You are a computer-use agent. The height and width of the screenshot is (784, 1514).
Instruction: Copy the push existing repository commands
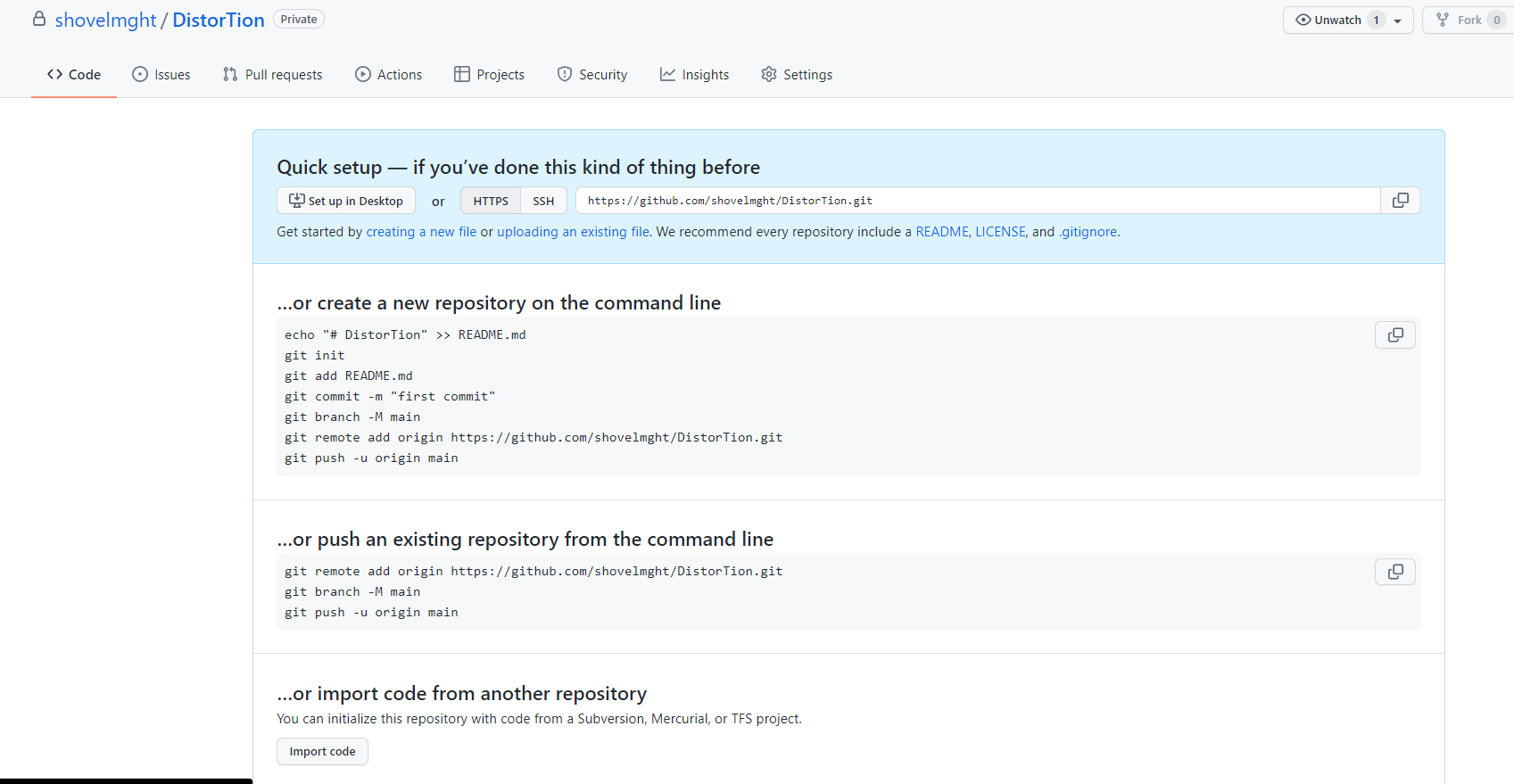pyautogui.click(x=1395, y=571)
